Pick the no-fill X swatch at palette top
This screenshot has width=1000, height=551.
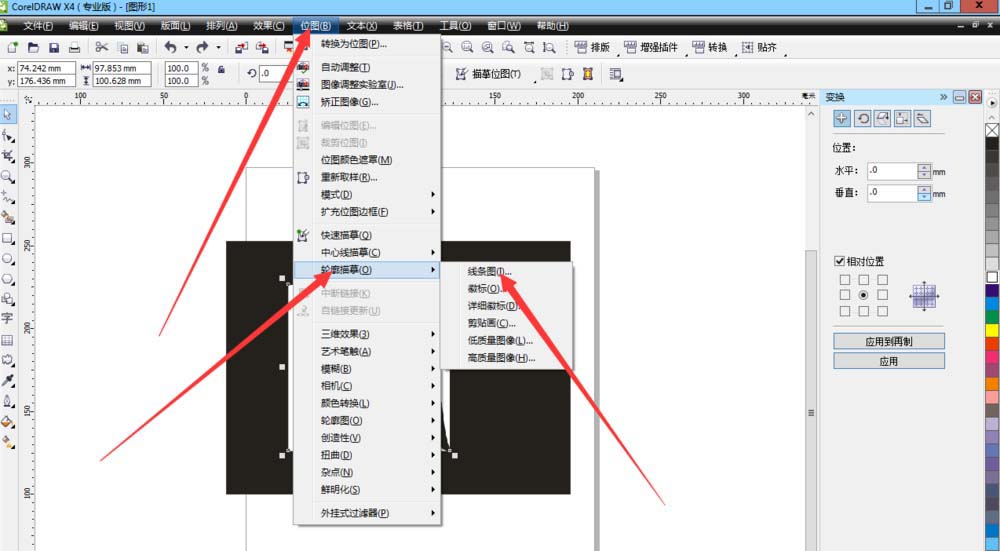click(x=992, y=130)
